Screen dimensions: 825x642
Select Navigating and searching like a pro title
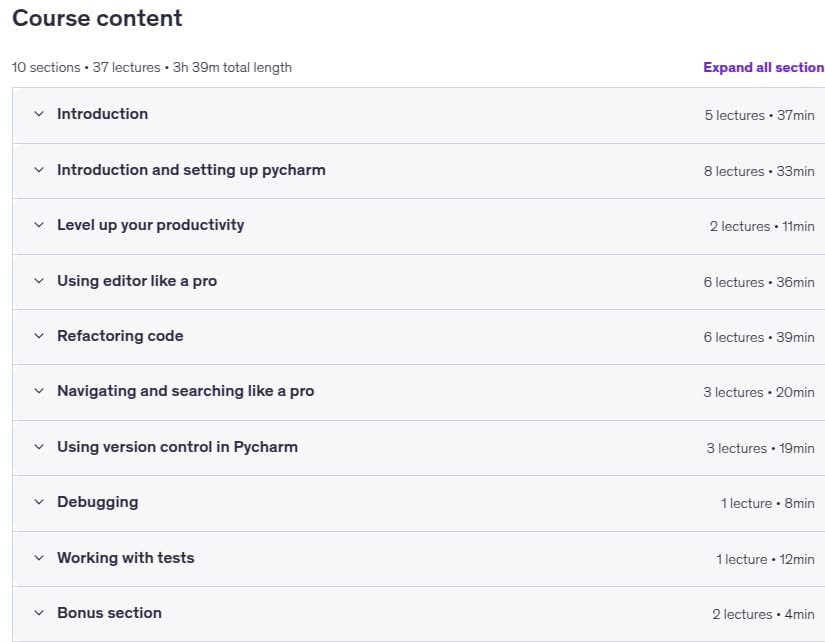185,391
